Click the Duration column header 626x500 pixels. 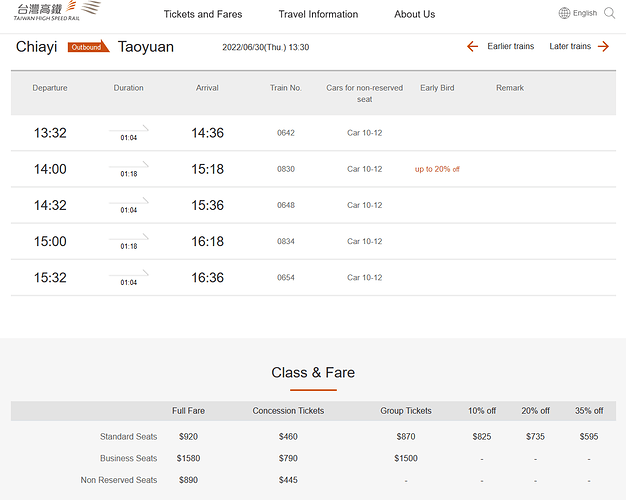click(129, 88)
